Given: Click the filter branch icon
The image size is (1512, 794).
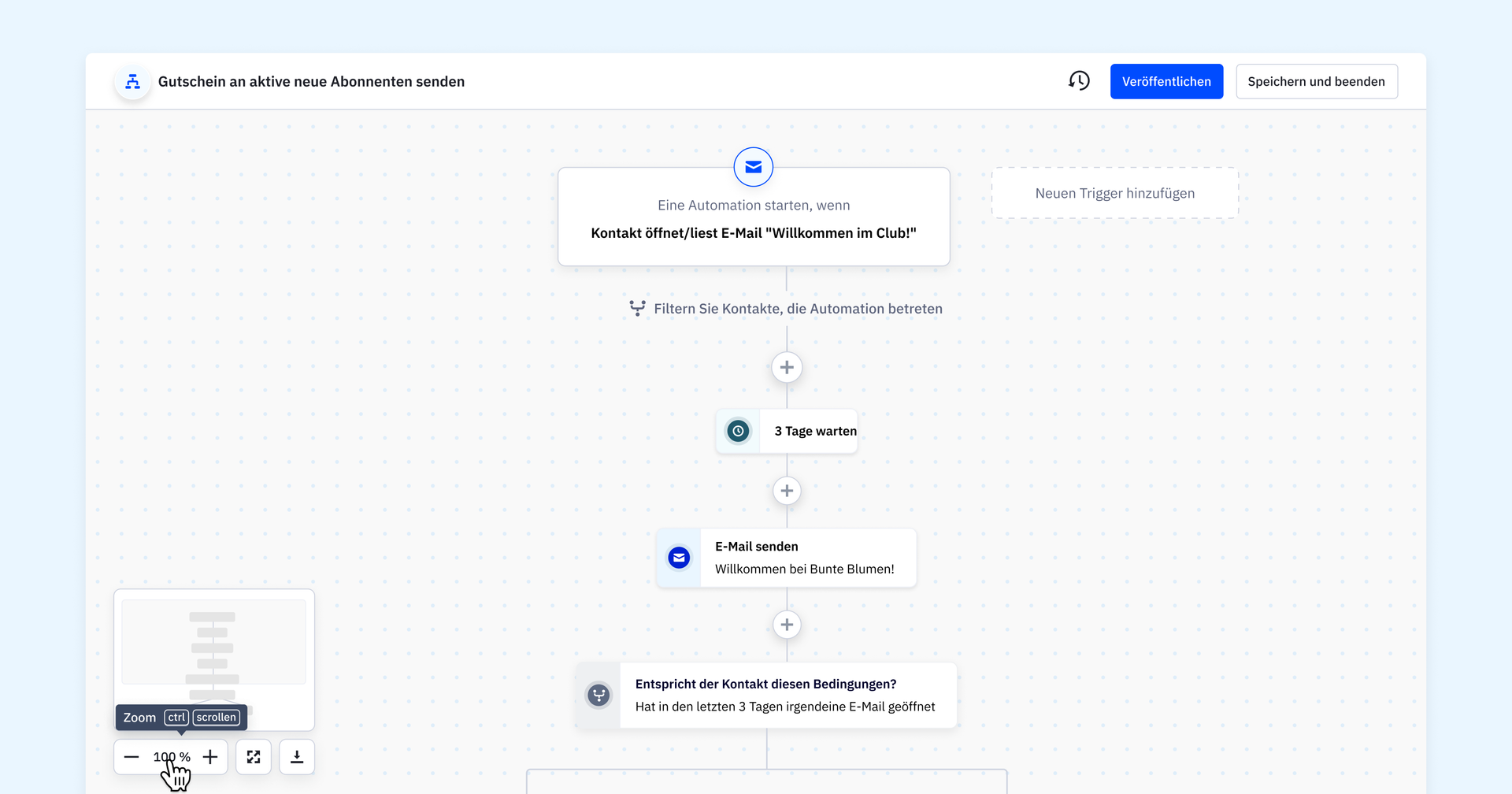Looking at the screenshot, I should [637, 309].
